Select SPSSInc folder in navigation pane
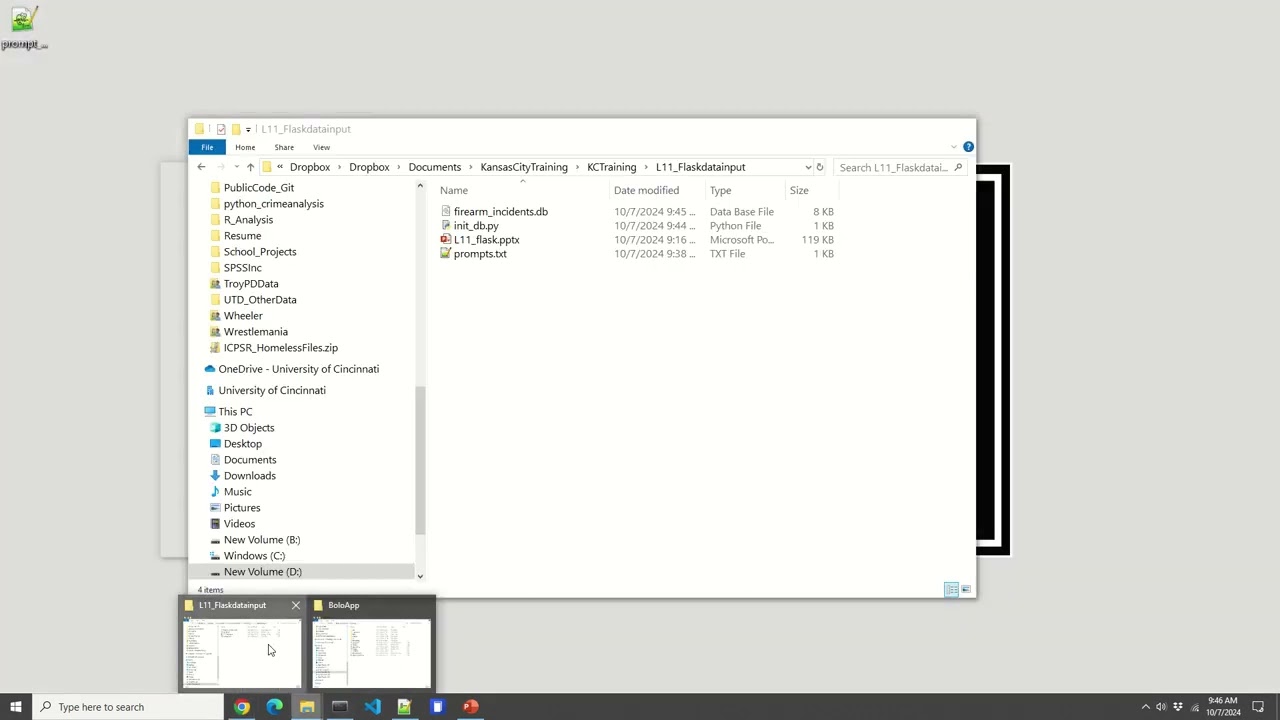This screenshot has height=720, width=1280. (x=242, y=267)
